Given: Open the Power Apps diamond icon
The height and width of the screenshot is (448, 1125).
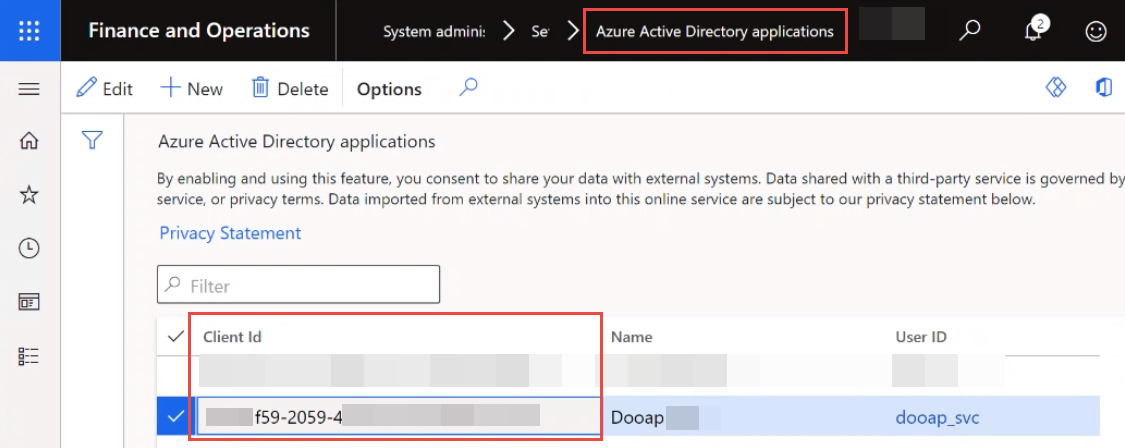Looking at the screenshot, I should coord(1055,88).
